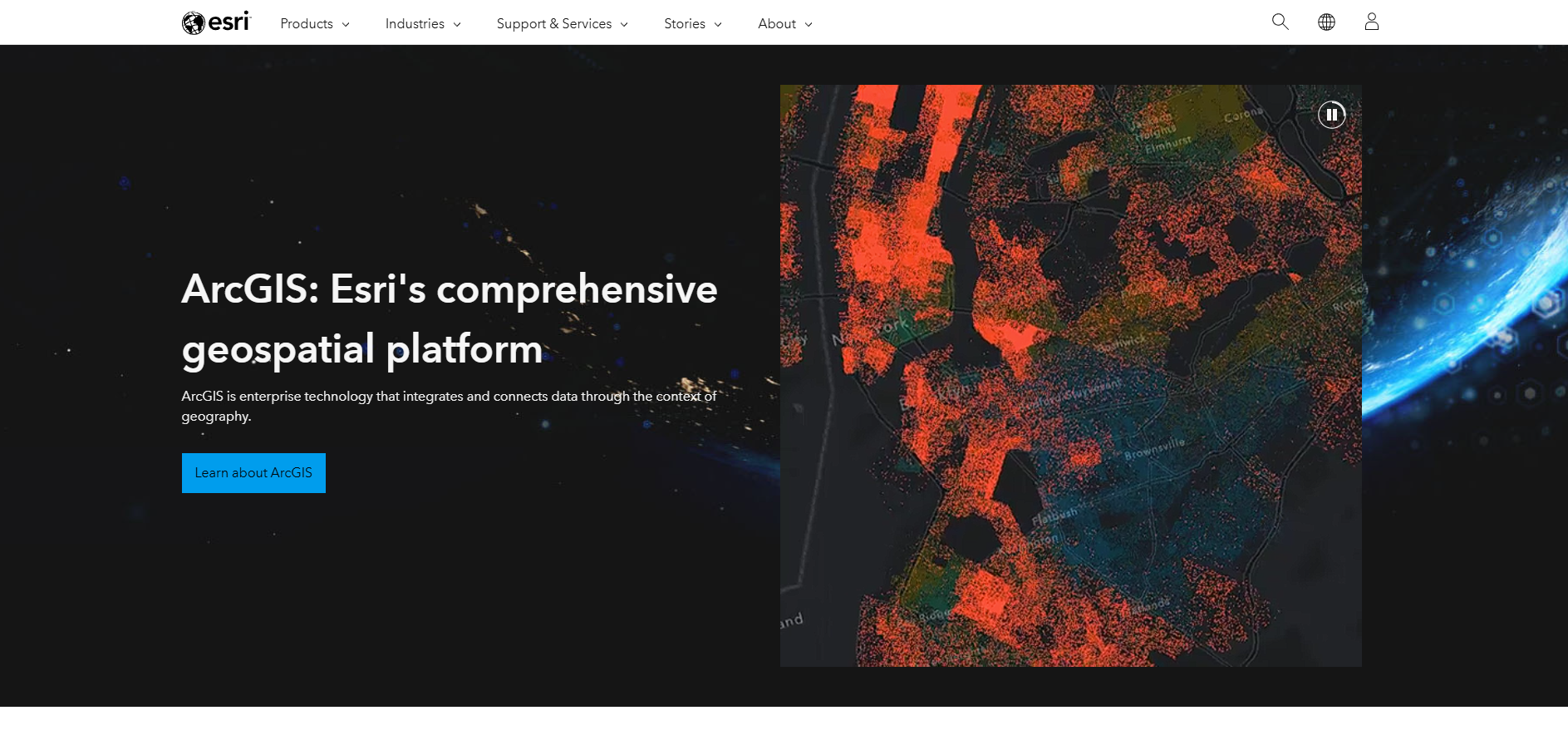
Task: Expand the Industries dropdown
Action: pos(423,23)
